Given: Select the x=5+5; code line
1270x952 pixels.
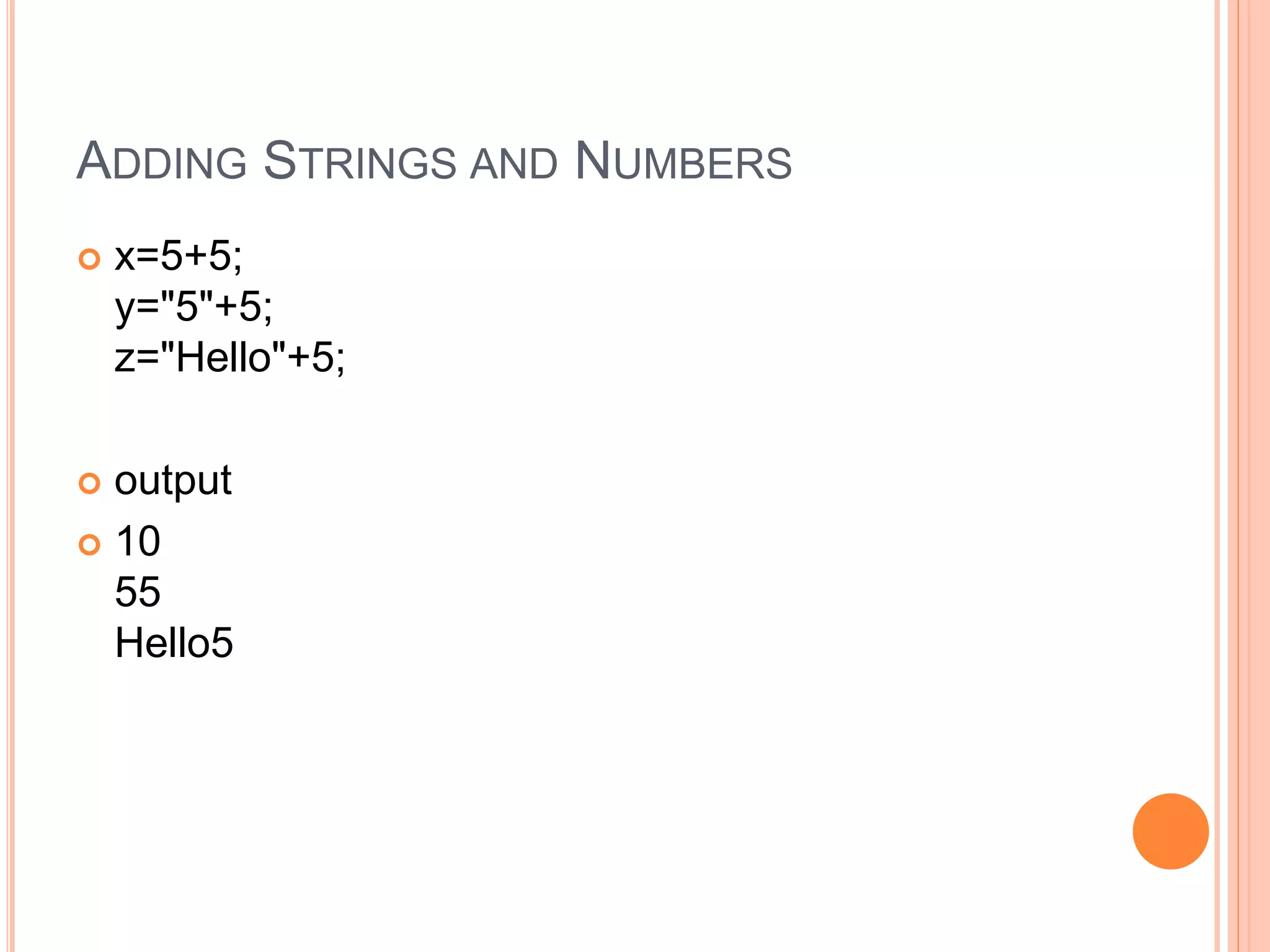Looking at the screenshot, I should [179, 255].
